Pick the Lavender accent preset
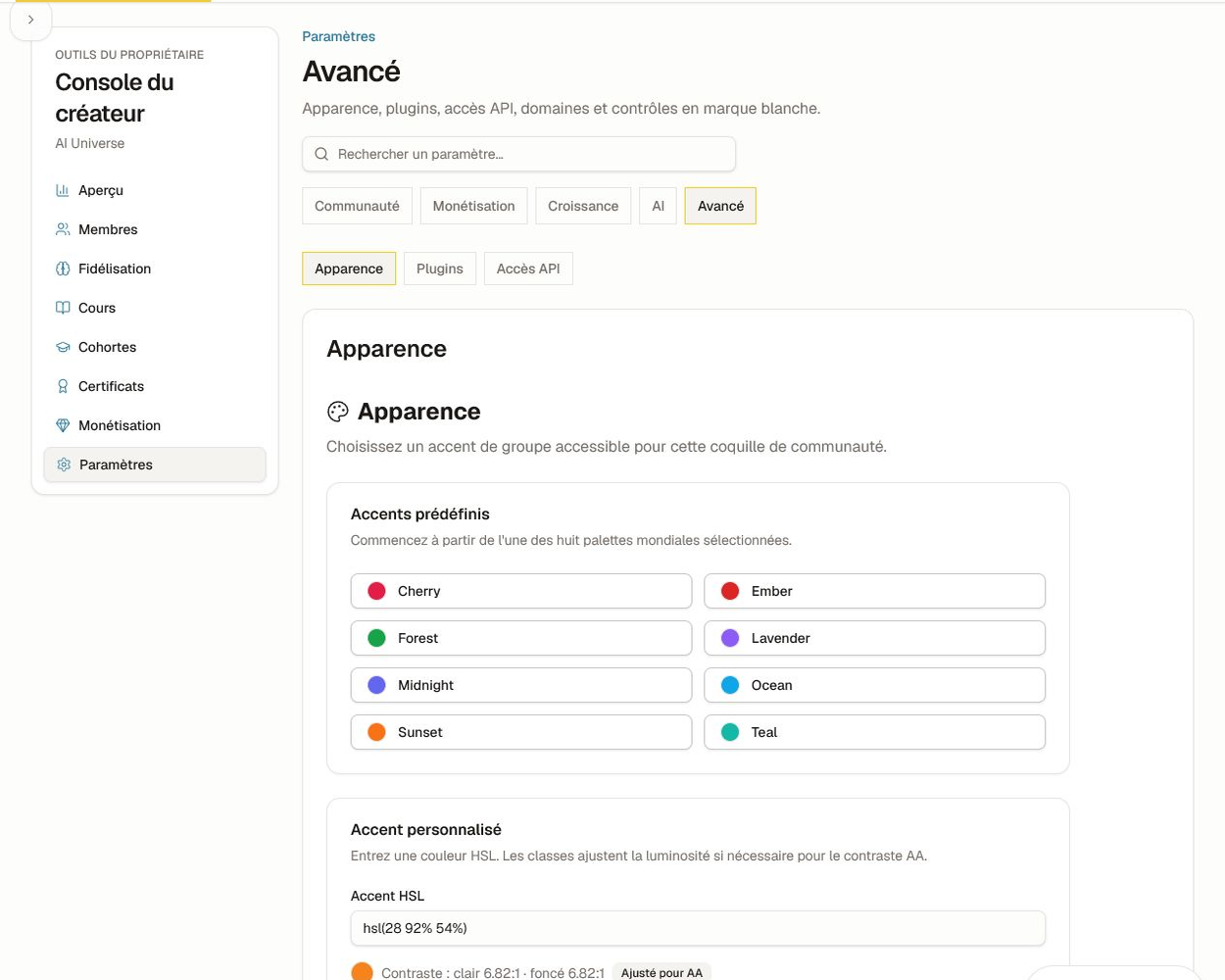 coord(874,638)
